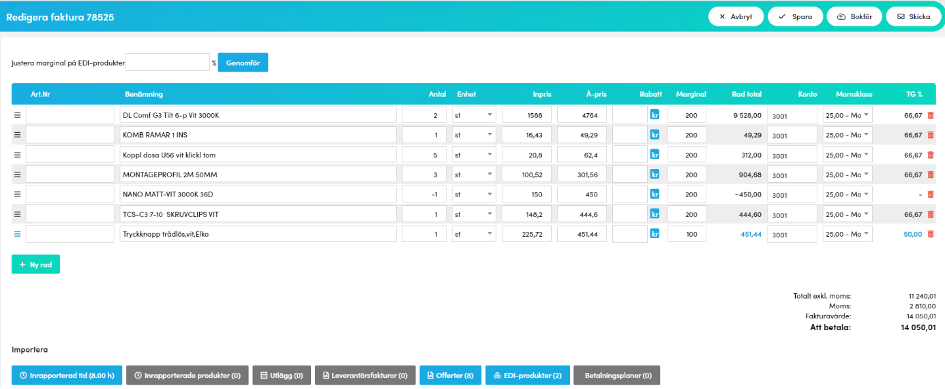Edit description field DL Comf G3 Tilt
Screen dimensions: 945x389
[x=258, y=115]
